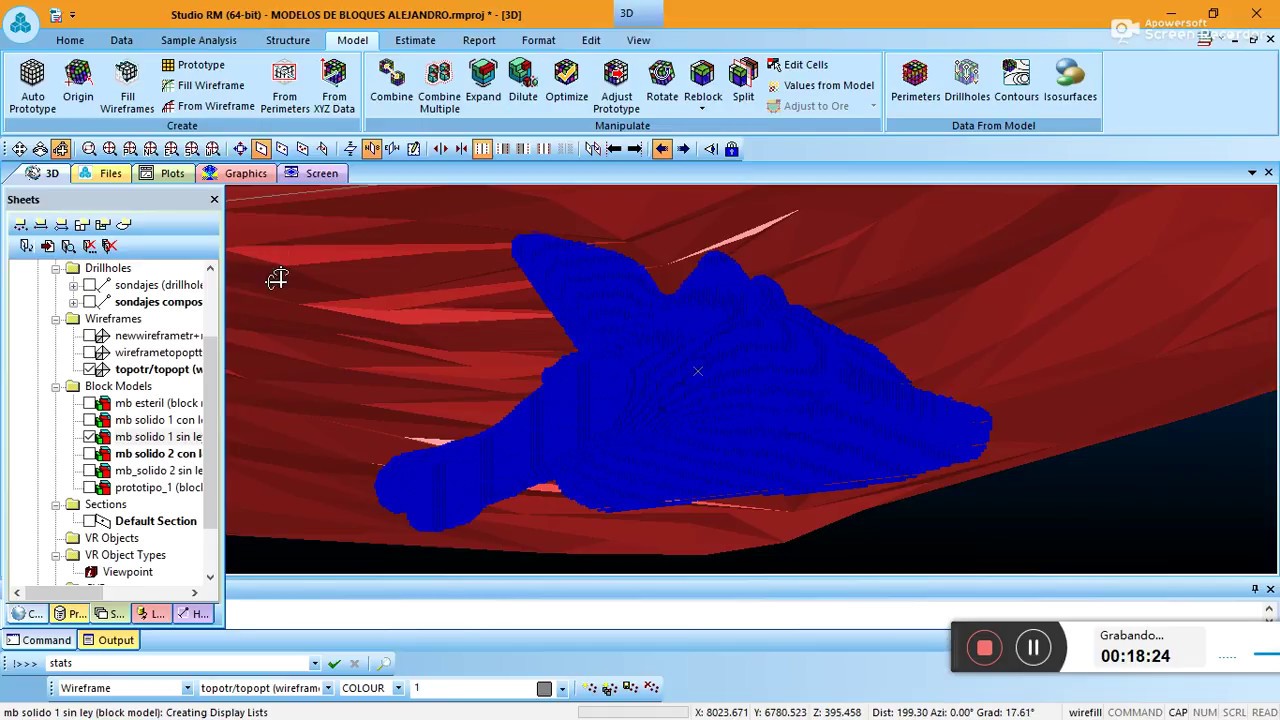This screenshot has height=720, width=1280.
Task: Click the Prototype button in Create group
Action: pos(193,64)
